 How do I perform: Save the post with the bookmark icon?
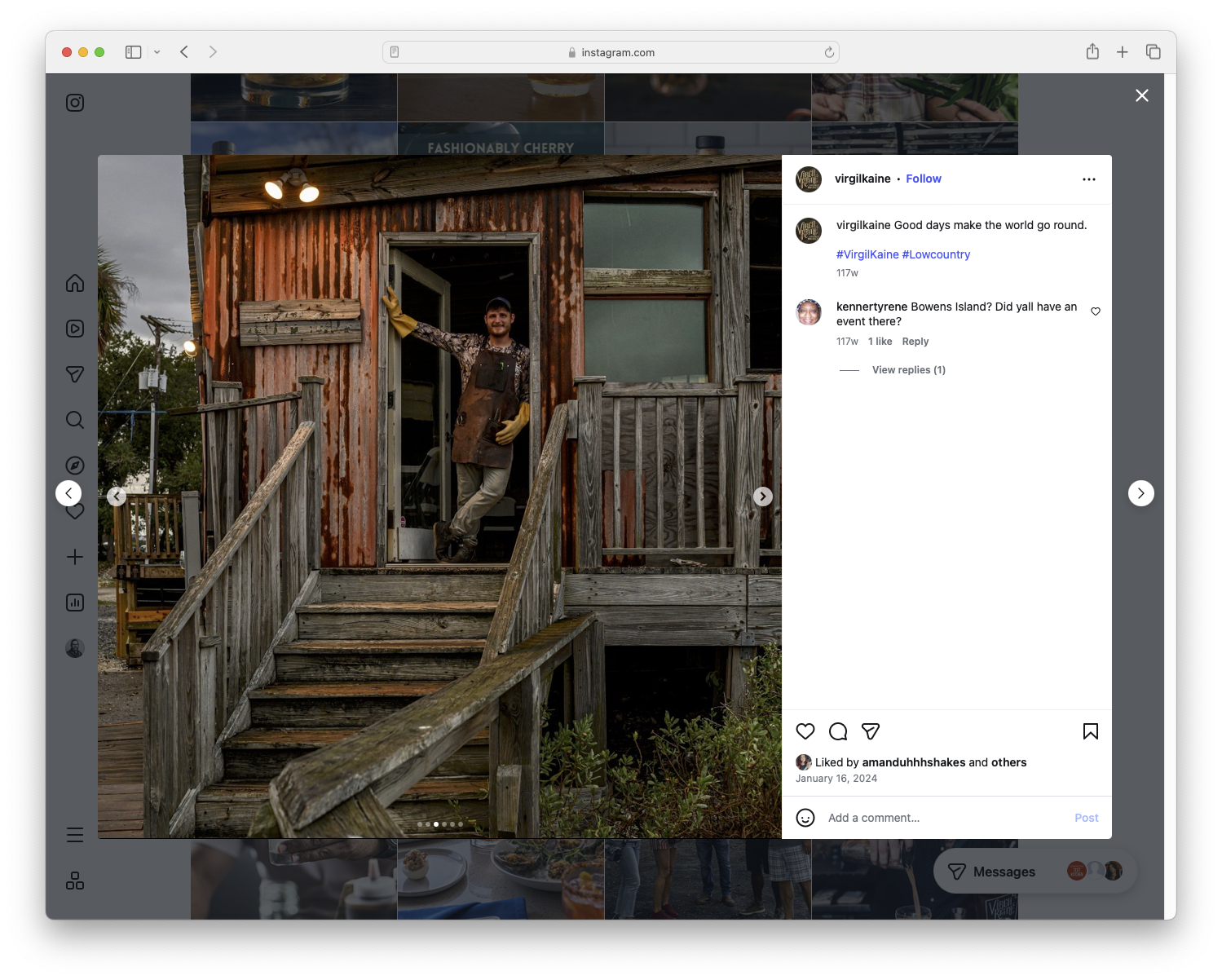click(1091, 731)
